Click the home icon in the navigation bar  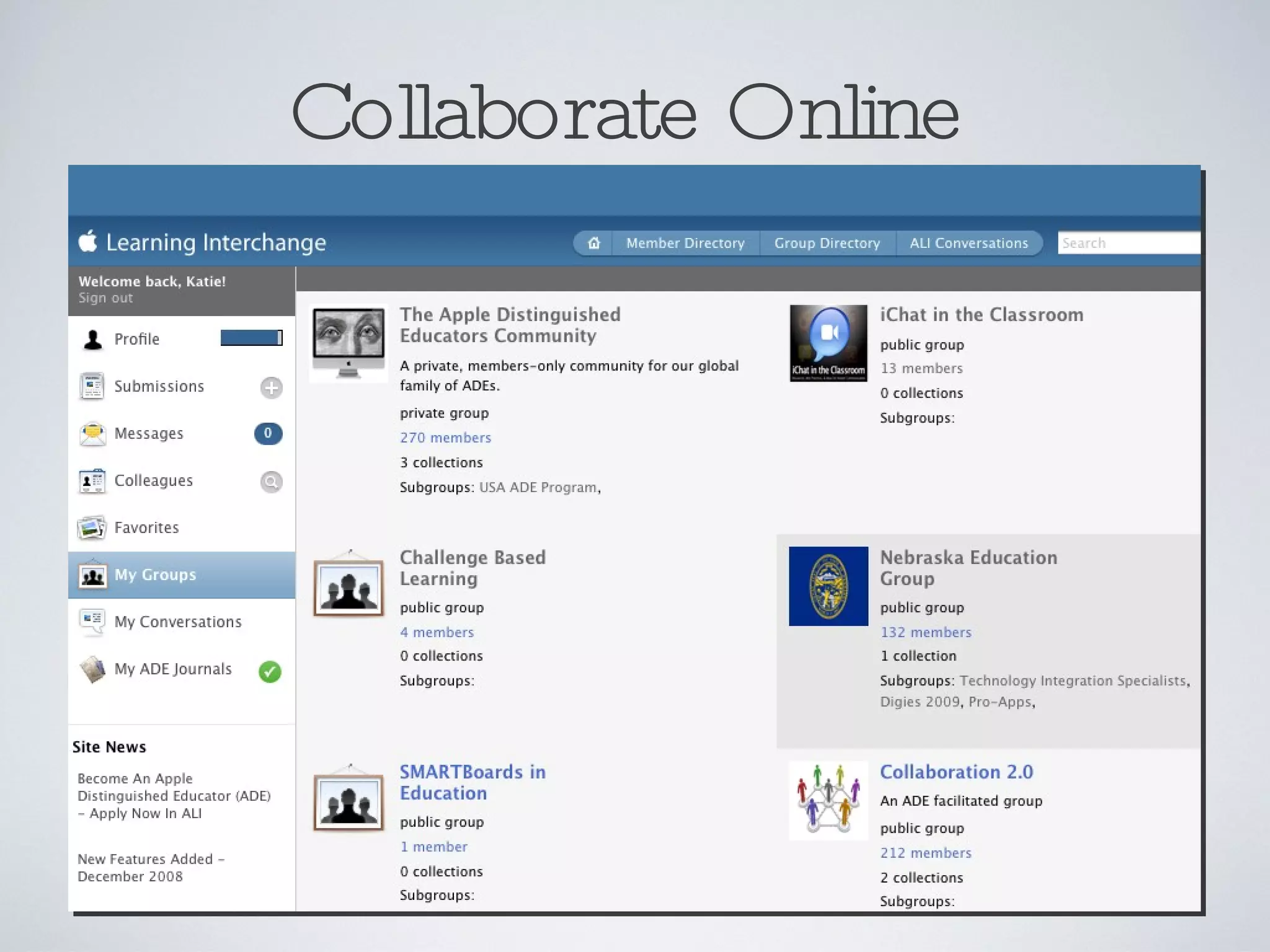[593, 243]
